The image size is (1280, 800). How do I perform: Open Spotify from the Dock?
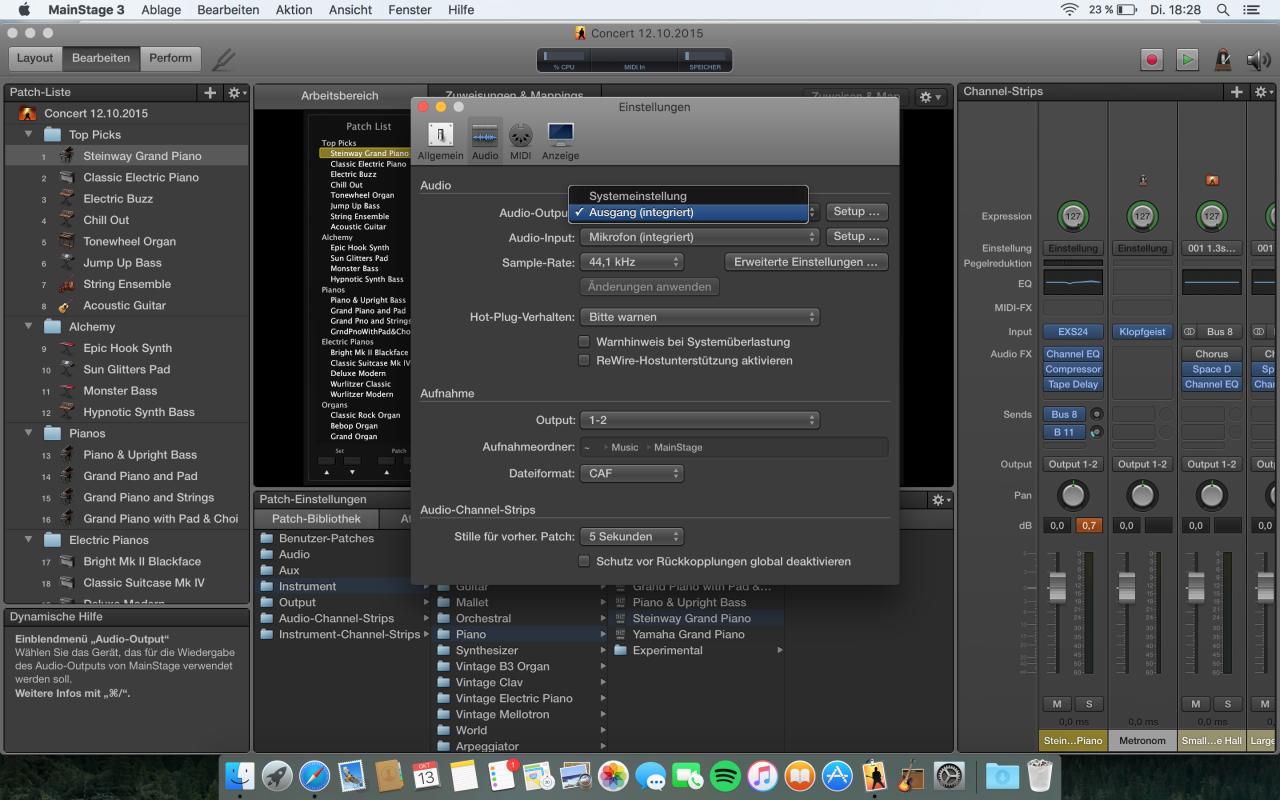[x=725, y=775]
